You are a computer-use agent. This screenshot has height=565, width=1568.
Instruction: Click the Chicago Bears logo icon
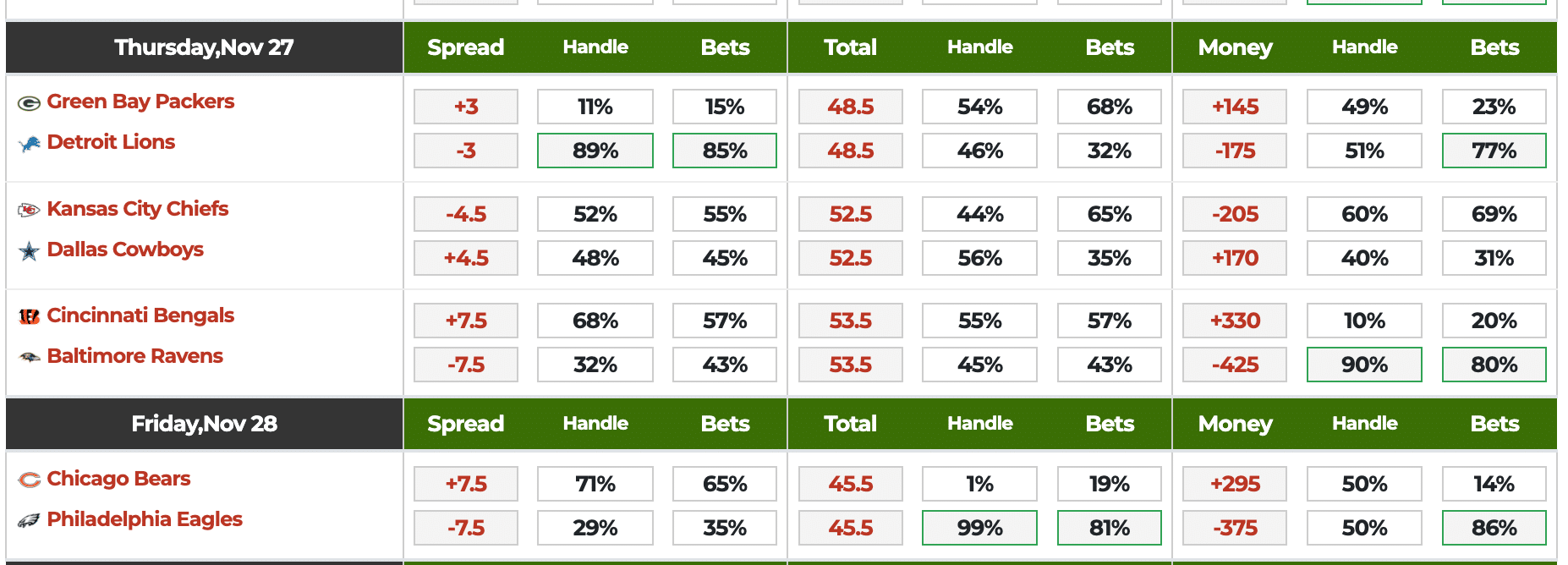pyautogui.click(x=29, y=480)
